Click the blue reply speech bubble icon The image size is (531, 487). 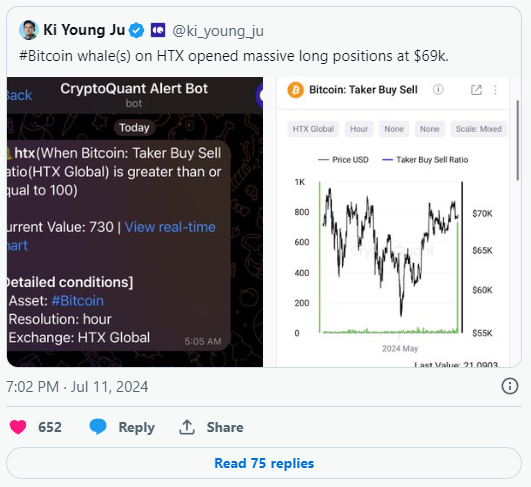tap(98, 427)
